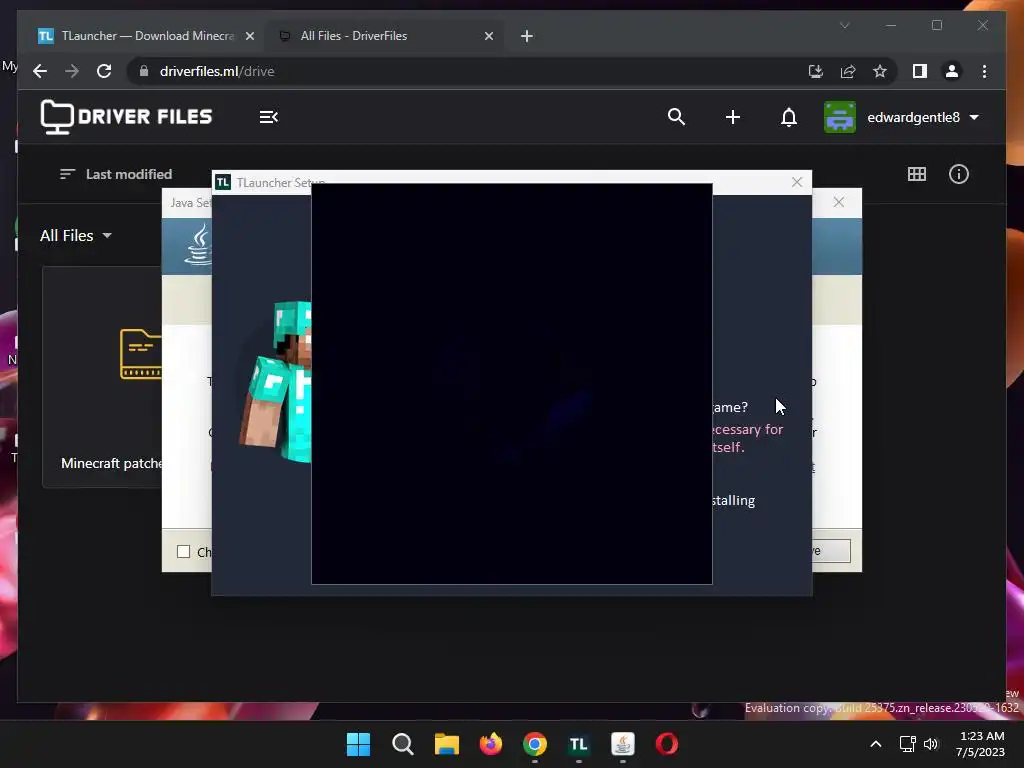This screenshot has width=1024, height=768.
Task: Toggle Chrome side panel
Action: pyautogui.click(x=920, y=71)
